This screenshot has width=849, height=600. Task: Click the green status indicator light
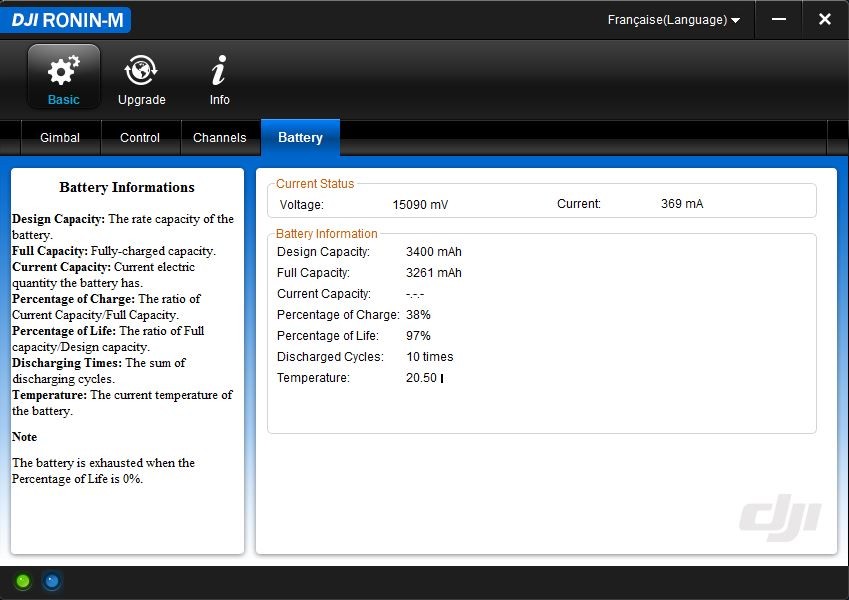23,582
